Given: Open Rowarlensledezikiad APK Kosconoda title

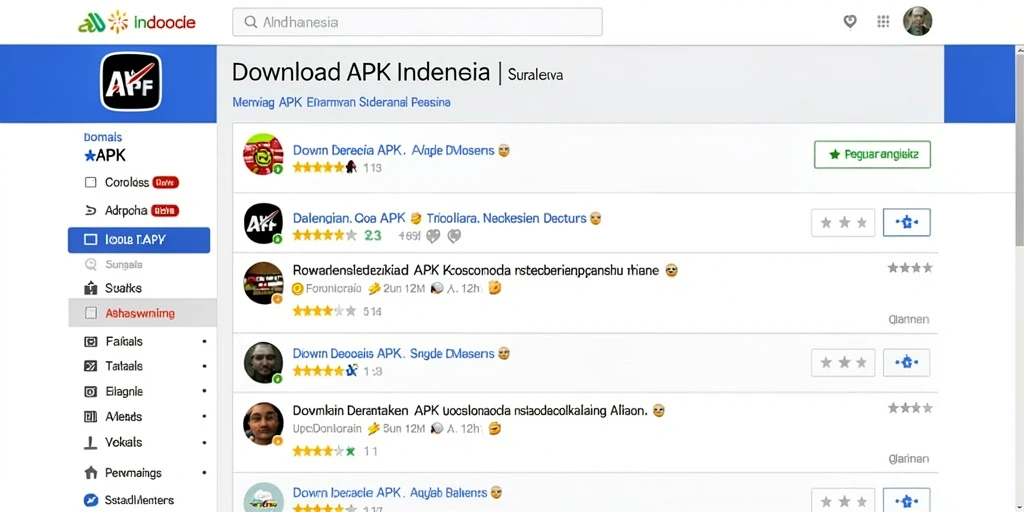Looking at the screenshot, I should pyautogui.click(x=475, y=270).
